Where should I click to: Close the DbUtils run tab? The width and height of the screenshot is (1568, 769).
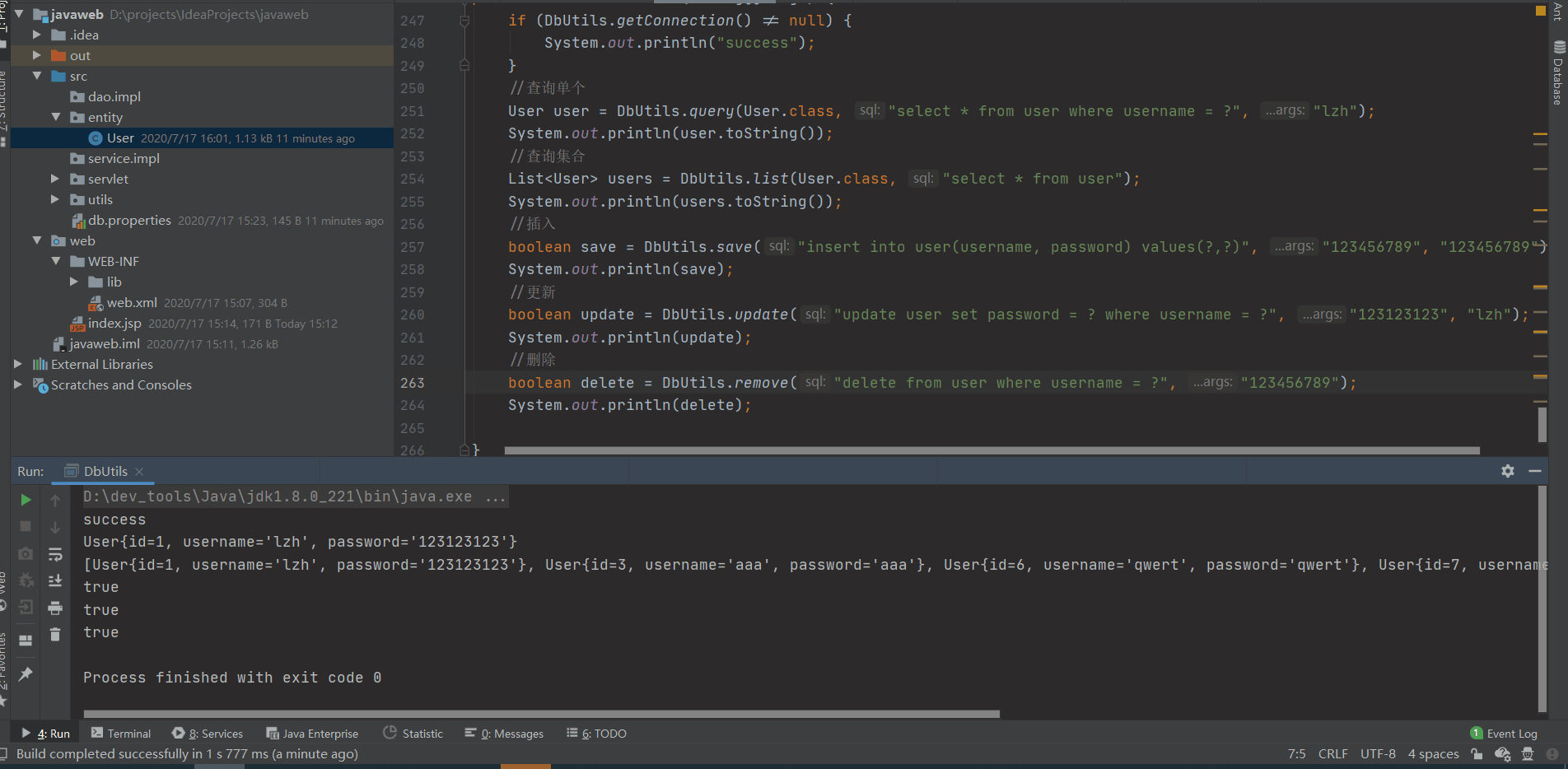tap(139, 472)
